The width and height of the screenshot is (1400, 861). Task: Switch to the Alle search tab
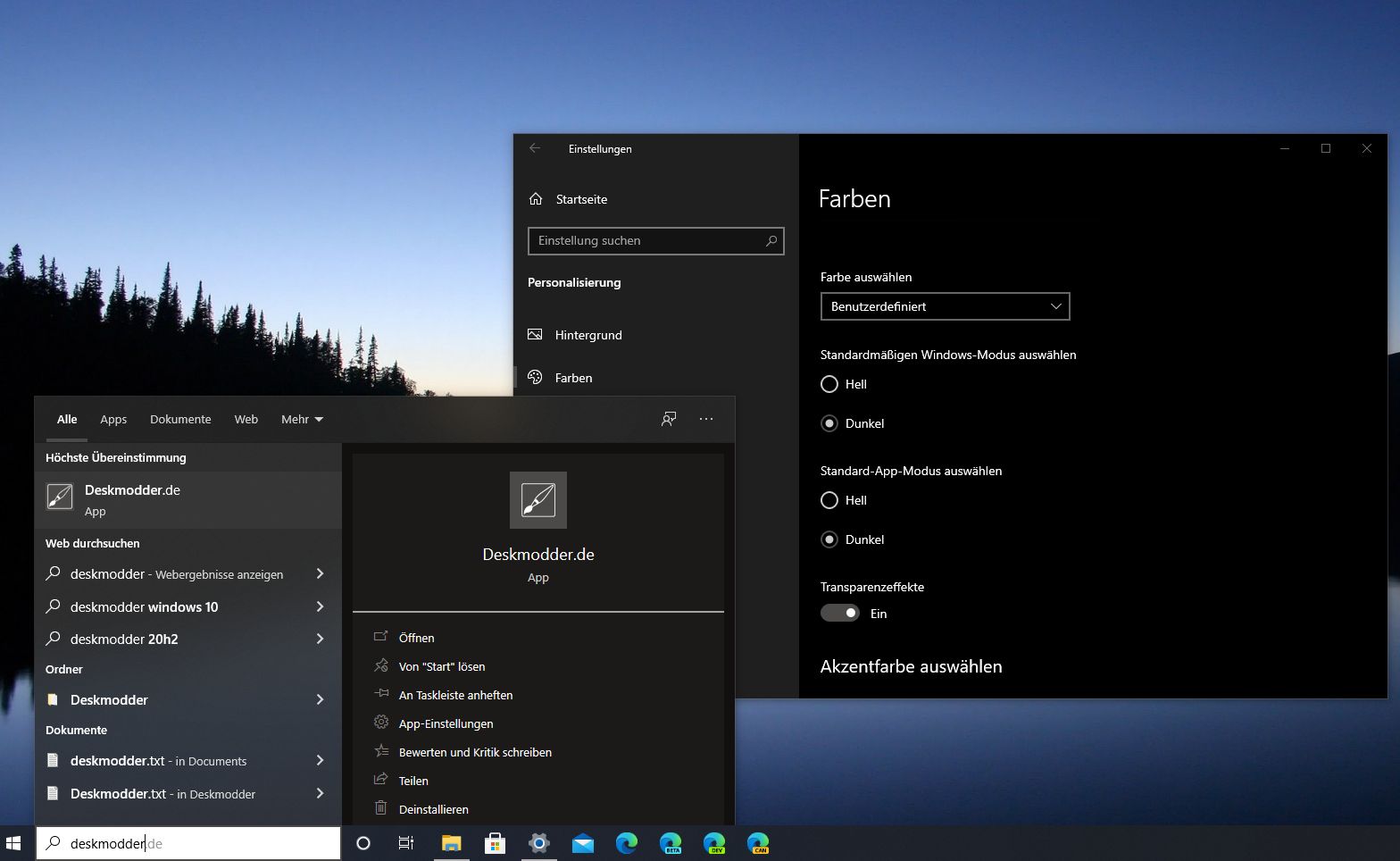point(67,419)
